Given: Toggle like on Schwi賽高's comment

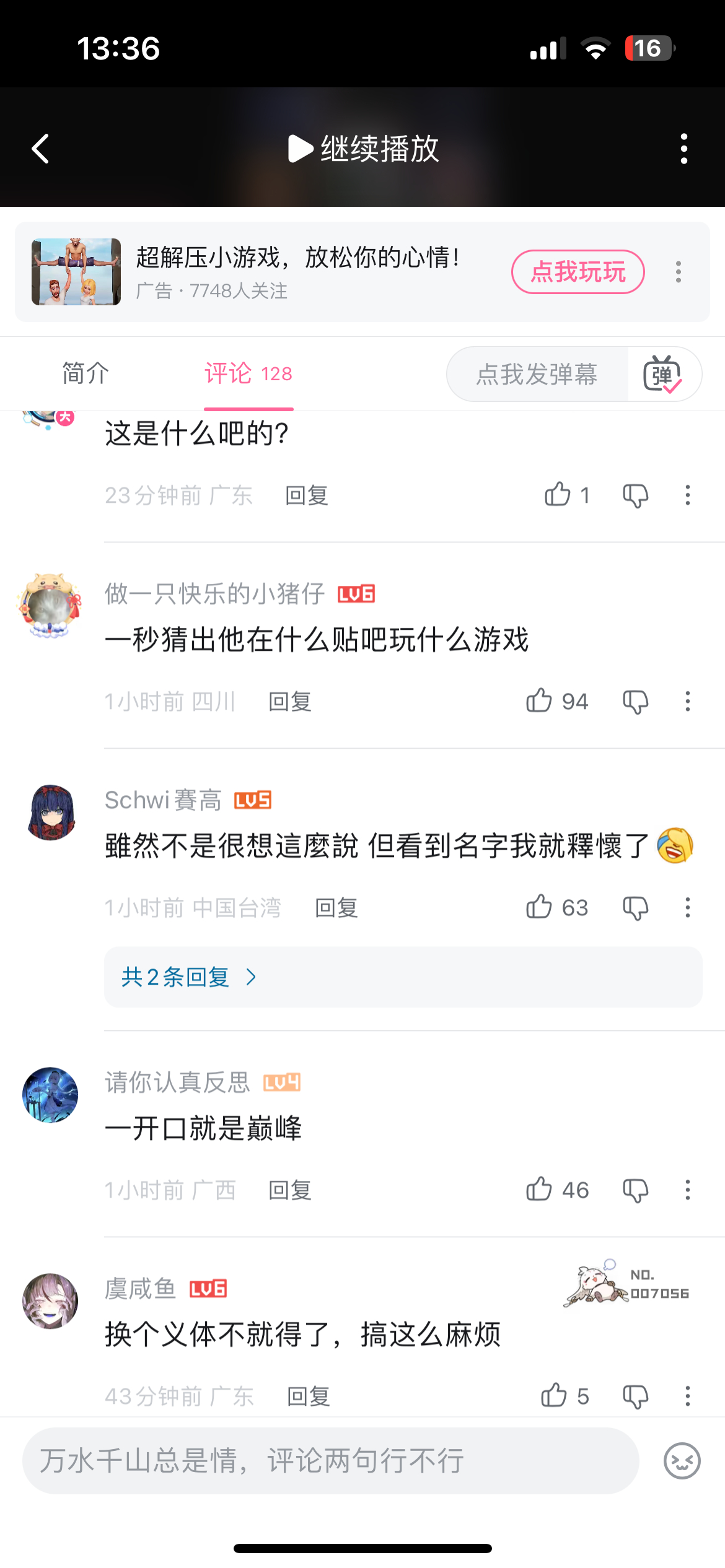Looking at the screenshot, I should click(539, 907).
